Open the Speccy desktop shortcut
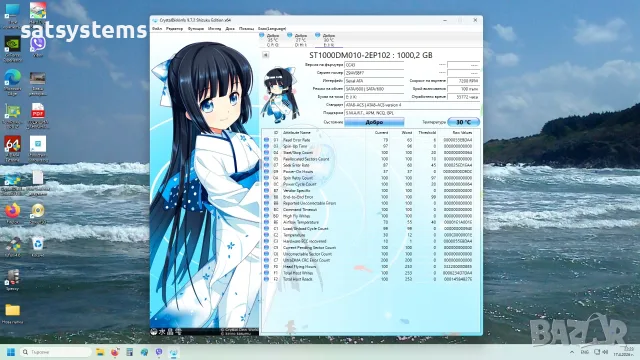 pos(12,280)
